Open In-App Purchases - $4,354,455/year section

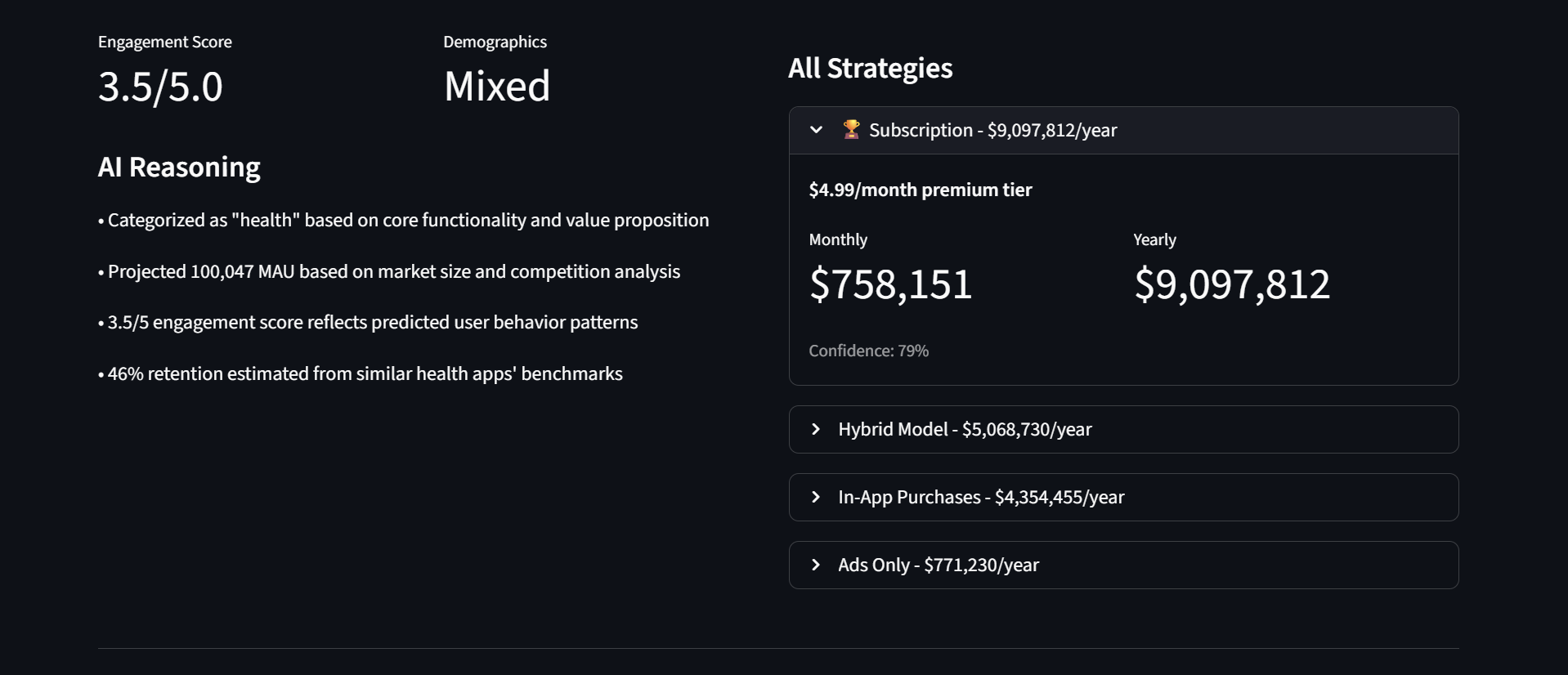981,497
